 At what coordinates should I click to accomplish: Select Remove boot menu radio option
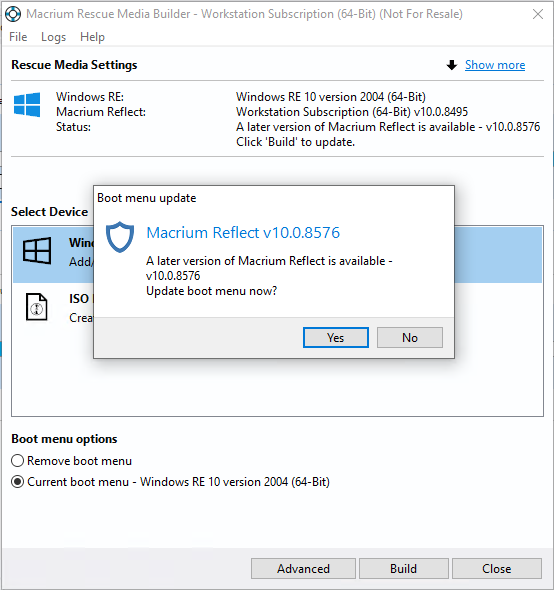click(x=17, y=461)
